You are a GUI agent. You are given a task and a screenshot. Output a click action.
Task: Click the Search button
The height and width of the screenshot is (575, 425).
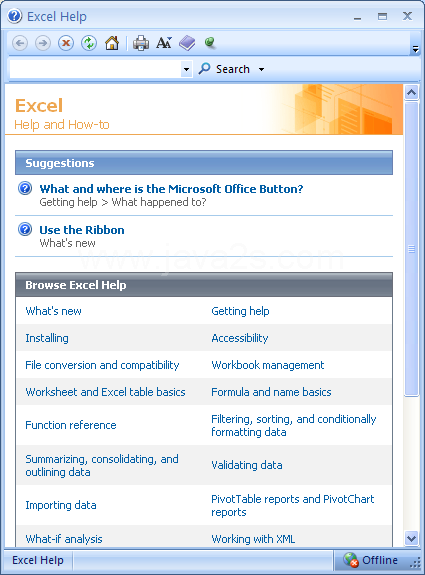[224, 69]
